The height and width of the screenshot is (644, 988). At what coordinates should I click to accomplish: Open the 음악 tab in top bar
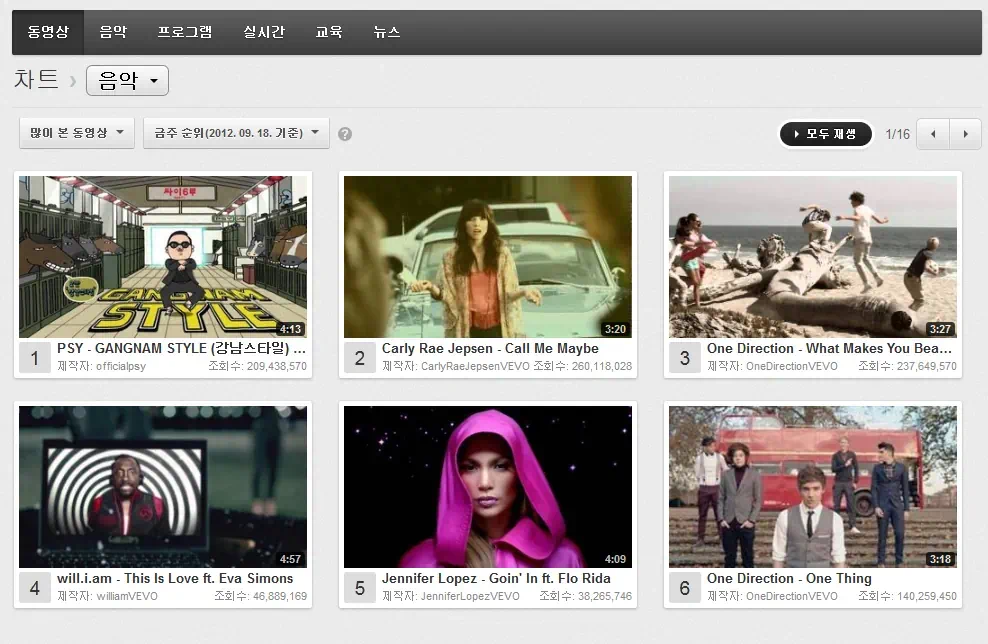[113, 32]
